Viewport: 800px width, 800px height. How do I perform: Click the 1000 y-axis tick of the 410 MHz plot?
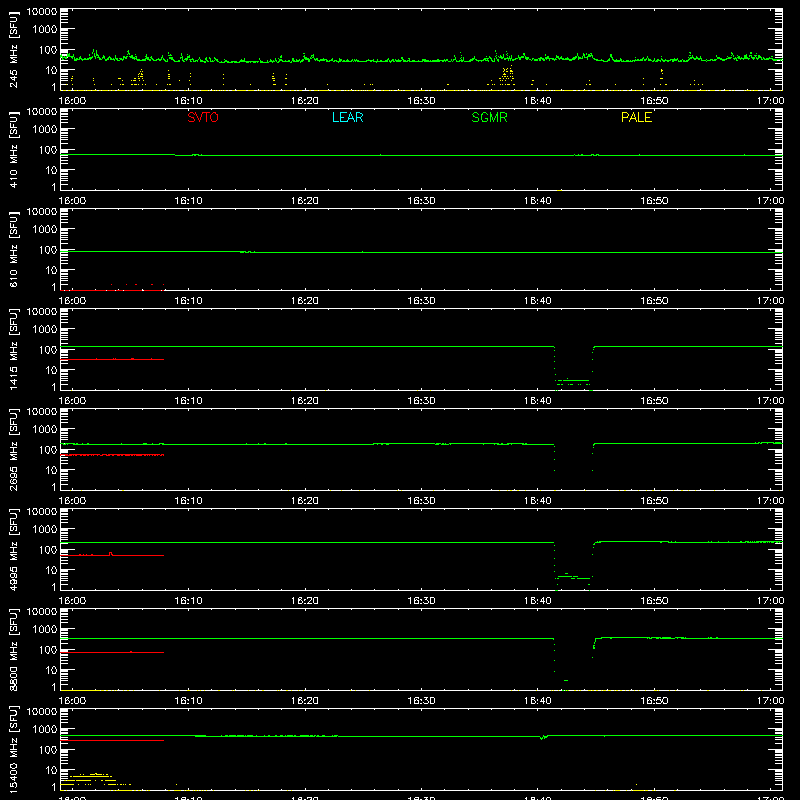click(45, 130)
